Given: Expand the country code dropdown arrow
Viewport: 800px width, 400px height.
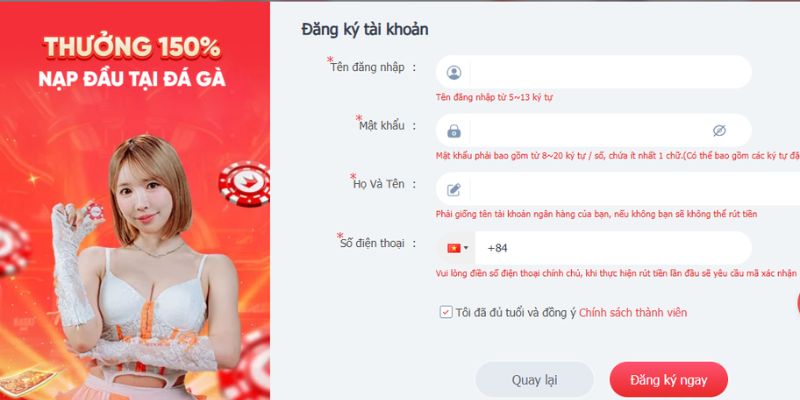Looking at the screenshot, I should [x=465, y=248].
